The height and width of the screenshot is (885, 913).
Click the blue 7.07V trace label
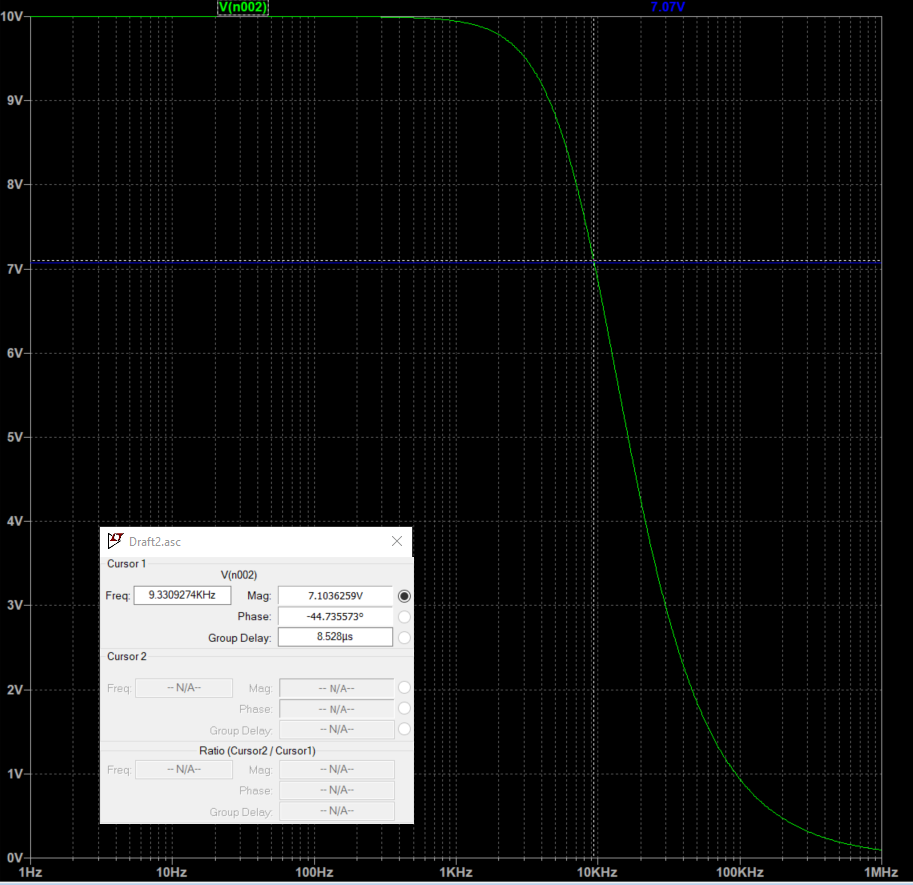click(x=668, y=7)
